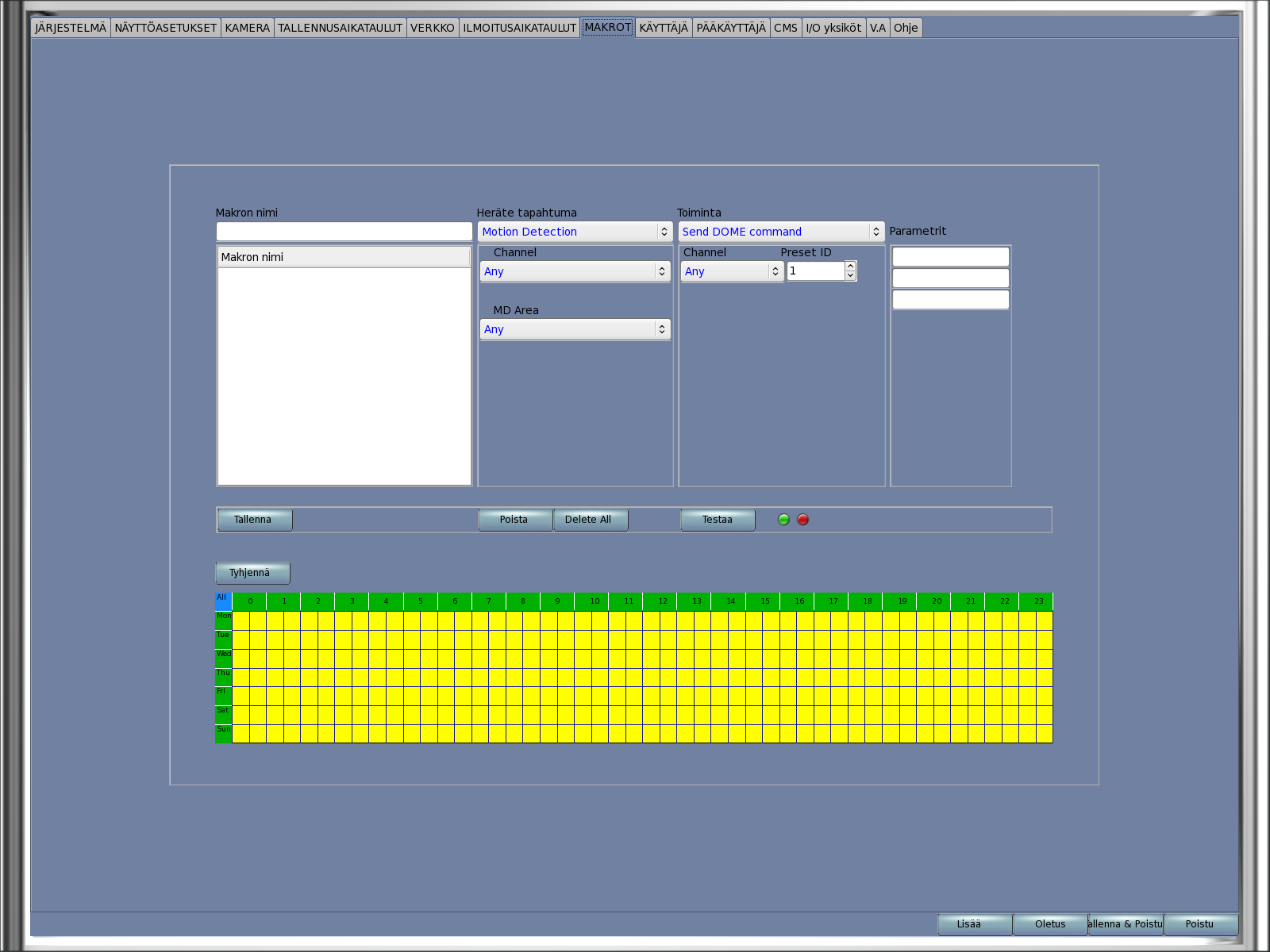Screen dimensions: 1270x952
Task: Go to the CMS tab
Action: [x=786, y=28]
